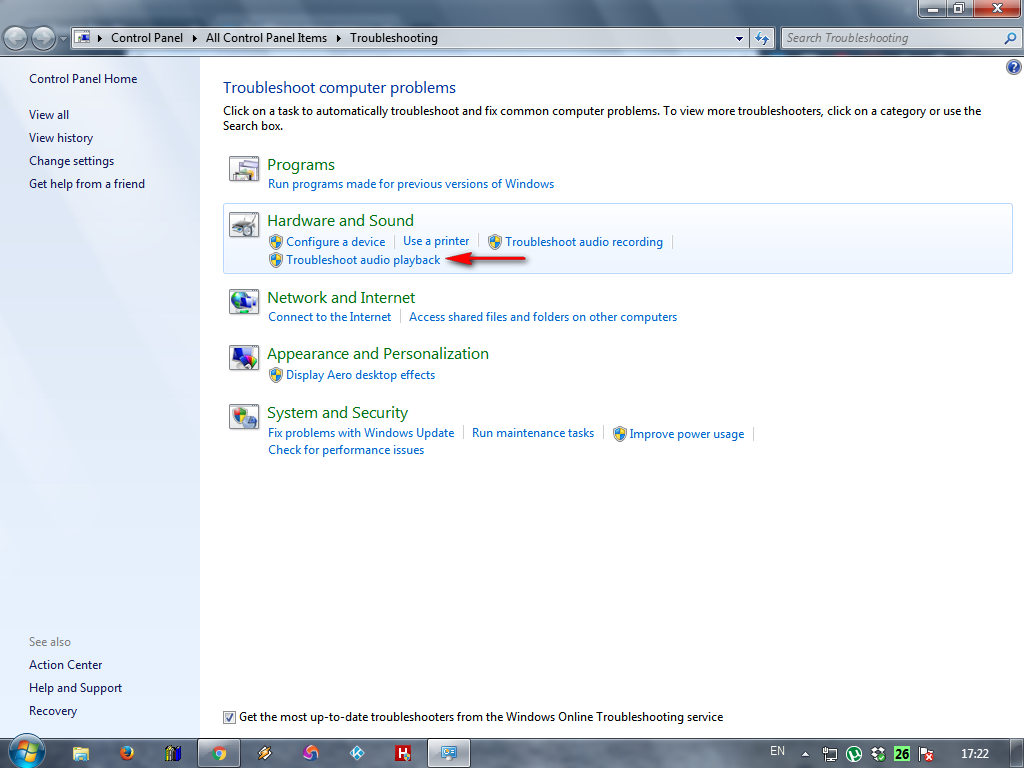Viewport: 1024px width, 768px height.
Task: Click the Control Panel icon in address bar
Action: (82, 38)
